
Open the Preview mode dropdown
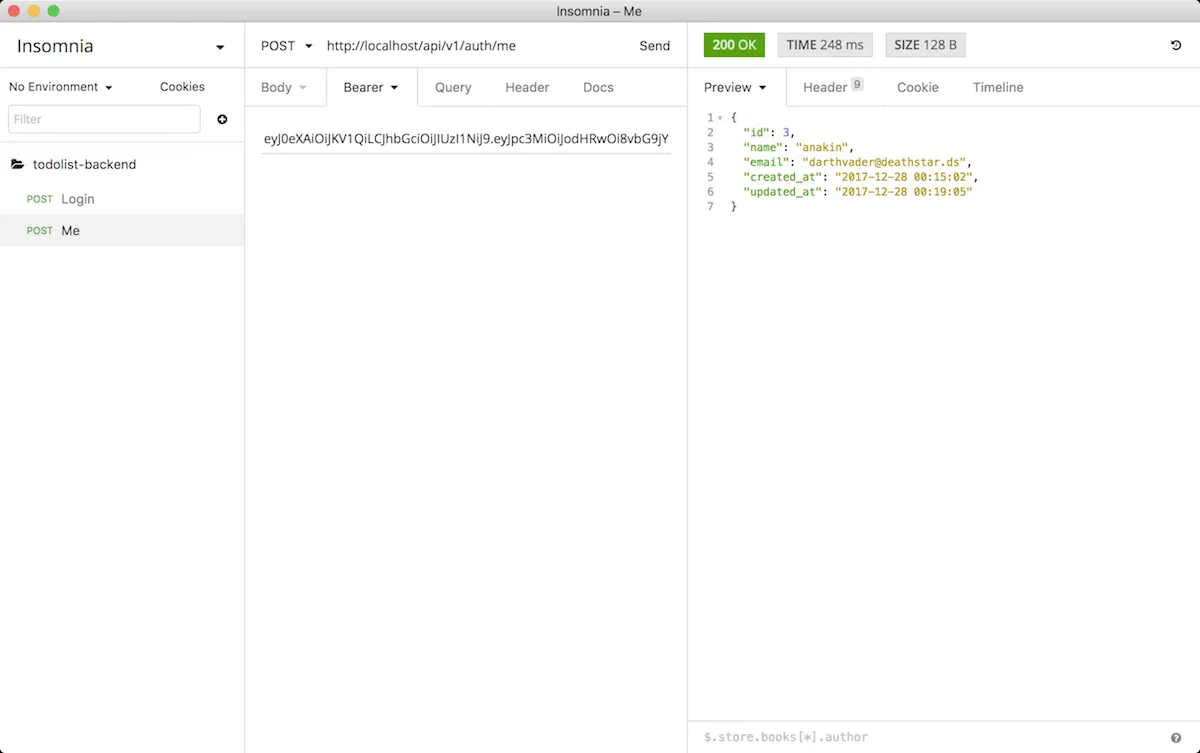736,87
